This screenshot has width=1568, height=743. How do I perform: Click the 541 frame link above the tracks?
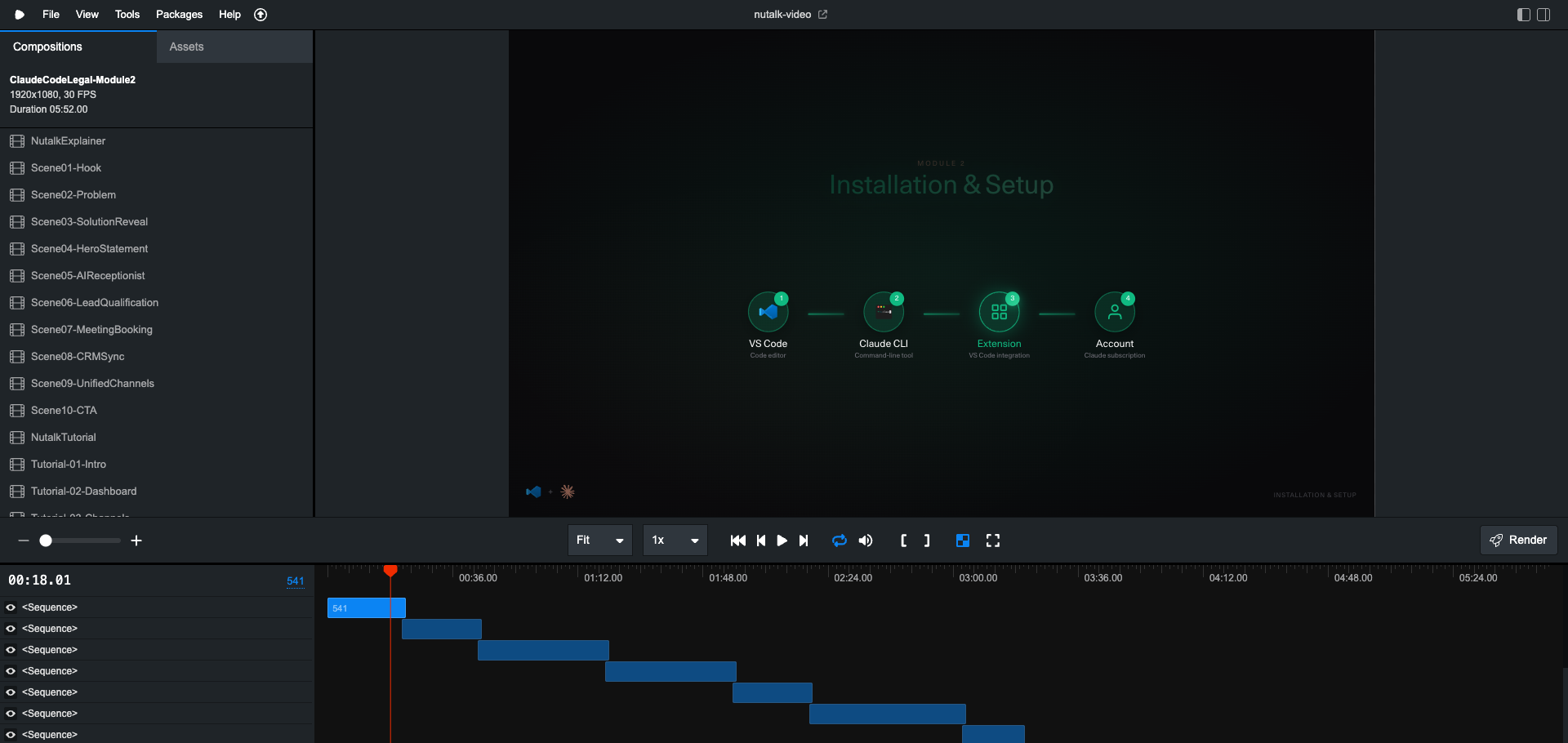coord(295,581)
